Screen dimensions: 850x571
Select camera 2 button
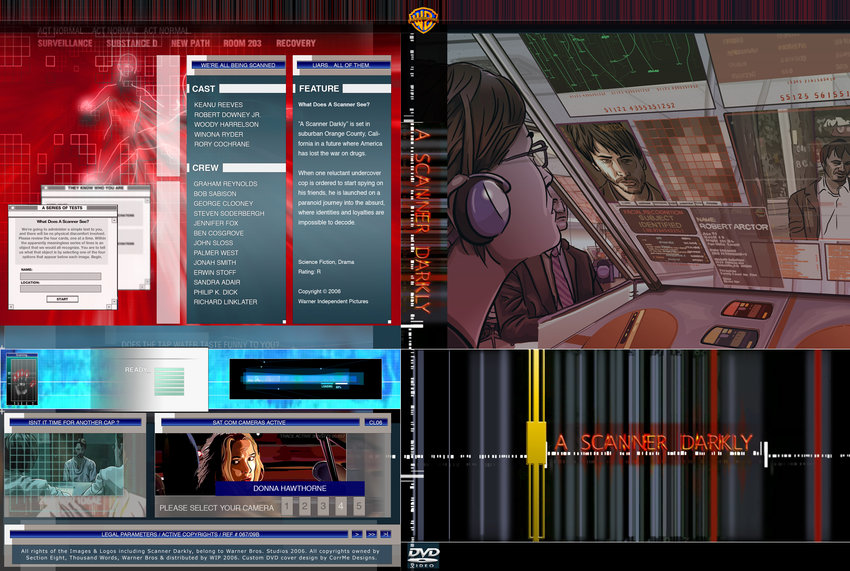305,506
